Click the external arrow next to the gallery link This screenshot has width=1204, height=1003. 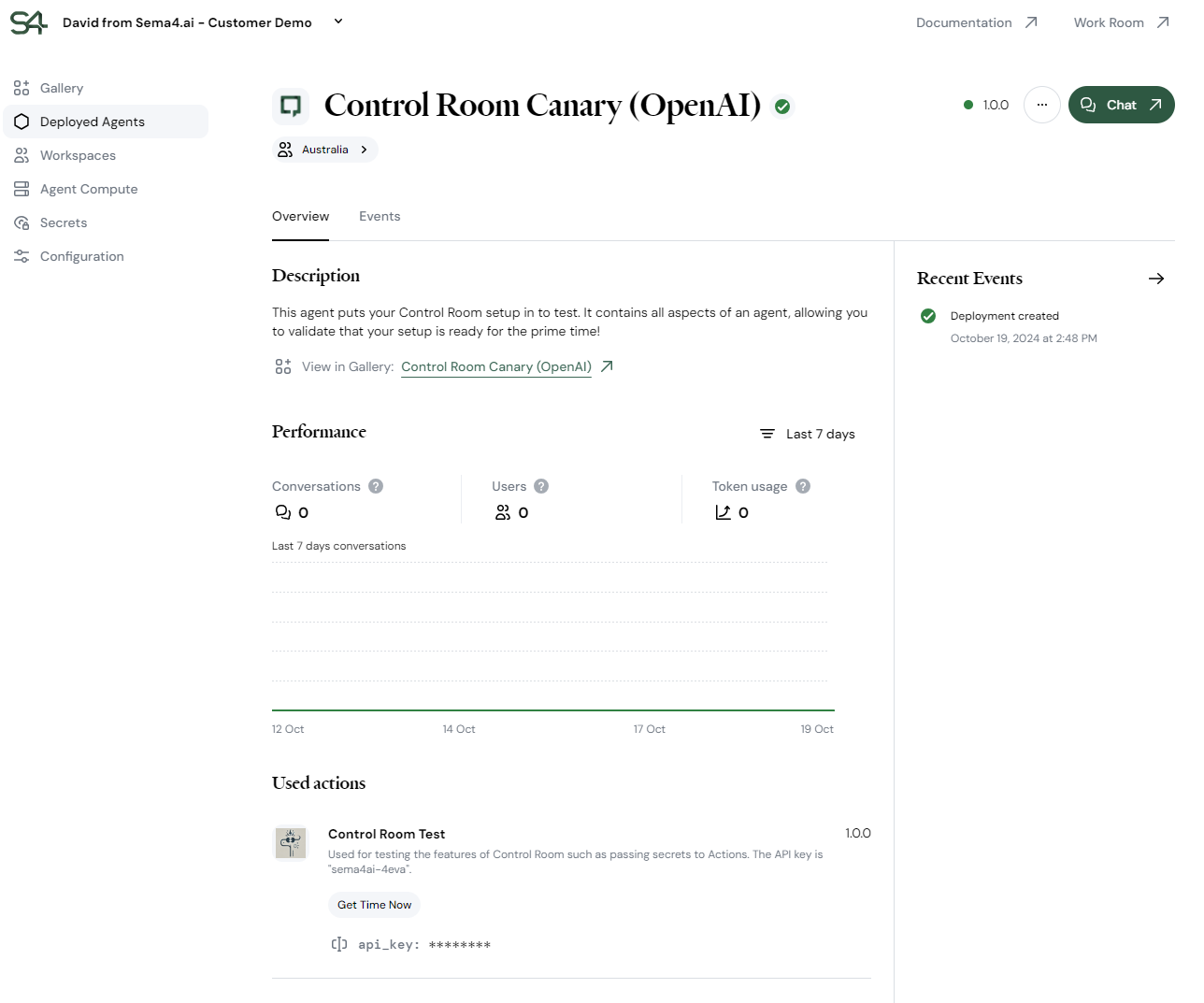pyautogui.click(x=607, y=366)
